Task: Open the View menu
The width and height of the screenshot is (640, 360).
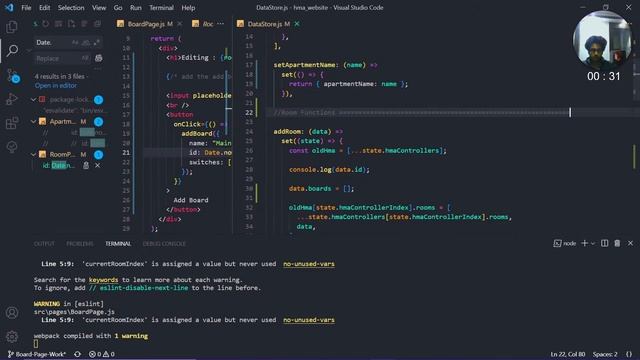Action: pos(99,7)
